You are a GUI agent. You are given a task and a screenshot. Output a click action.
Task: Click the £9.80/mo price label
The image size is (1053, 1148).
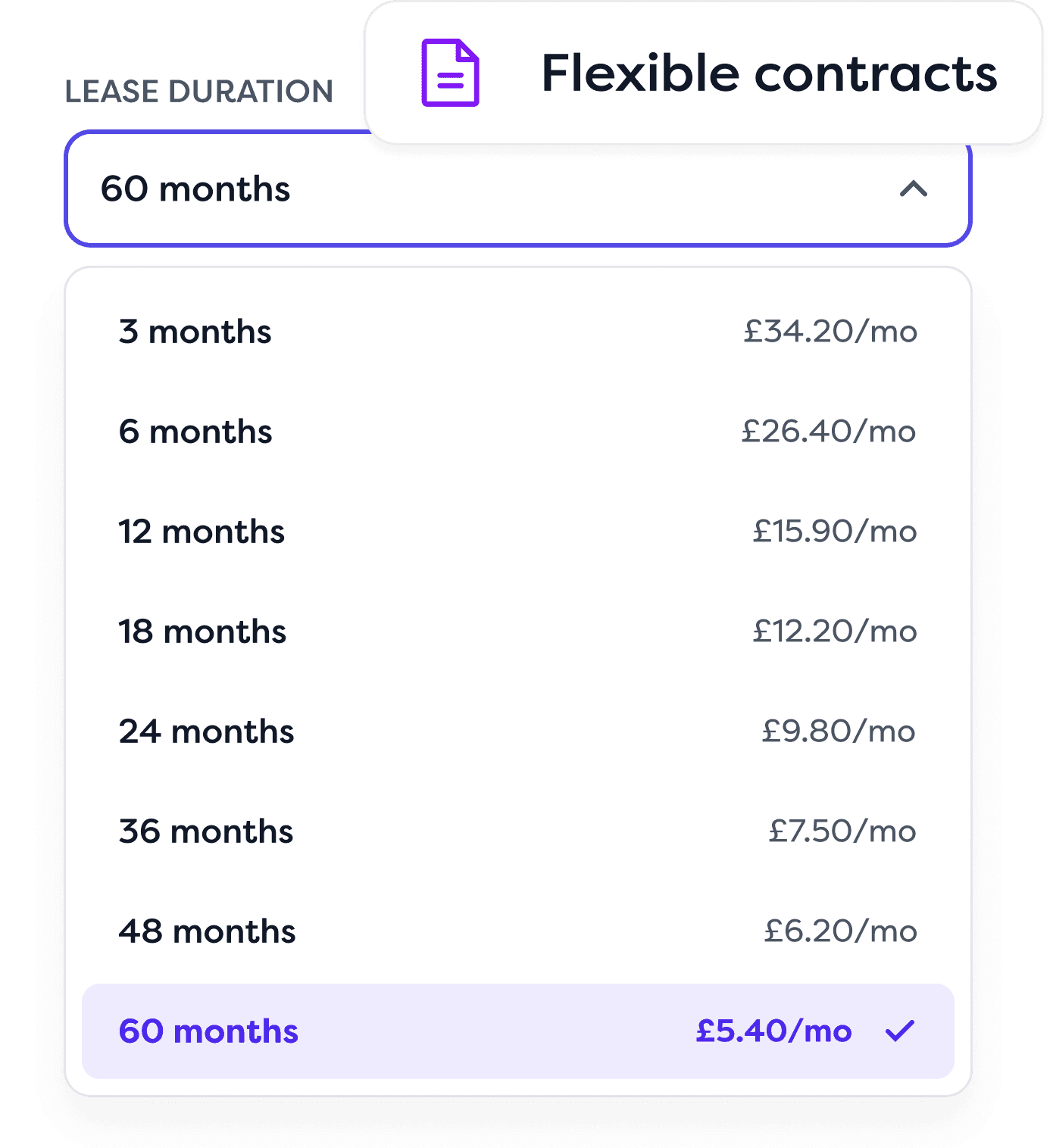839,732
